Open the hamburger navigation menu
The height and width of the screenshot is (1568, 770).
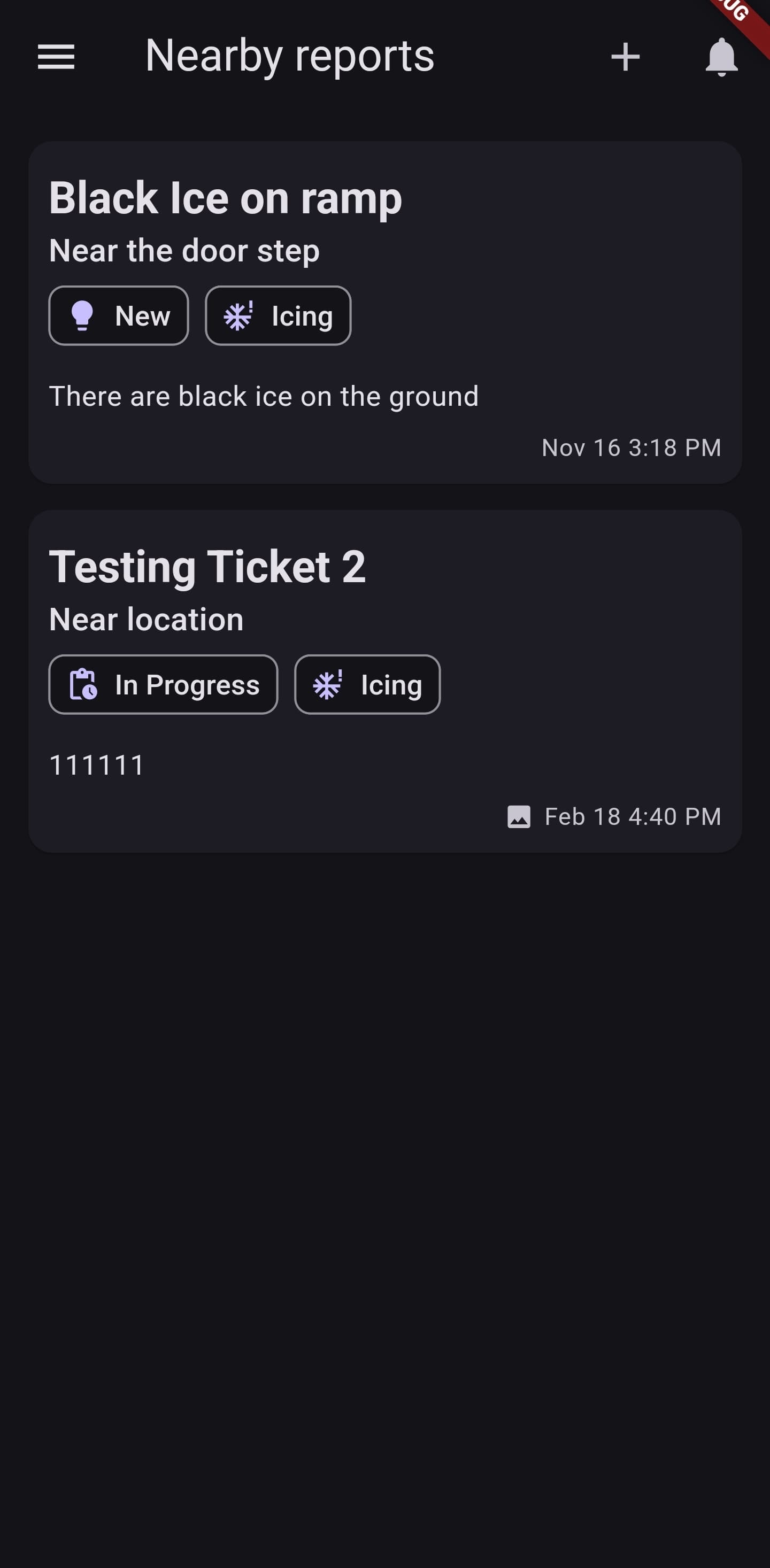tap(56, 57)
